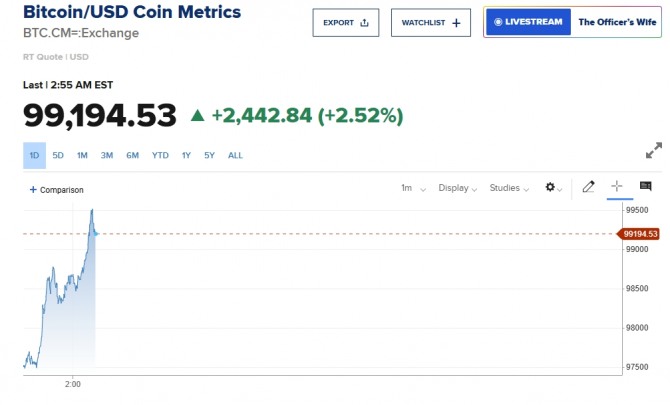Switch to the 5D range
The width and height of the screenshot is (670, 405).
click(58, 155)
